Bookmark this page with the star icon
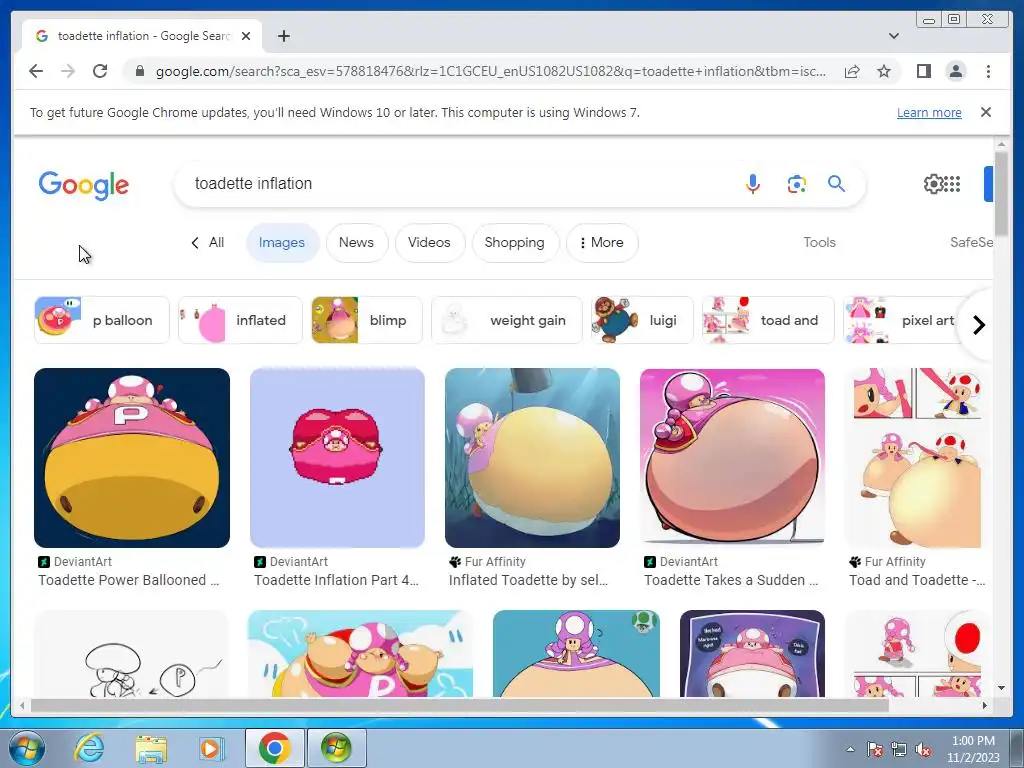Viewport: 1024px width, 768px height. pyautogui.click(x=884, y=71)
